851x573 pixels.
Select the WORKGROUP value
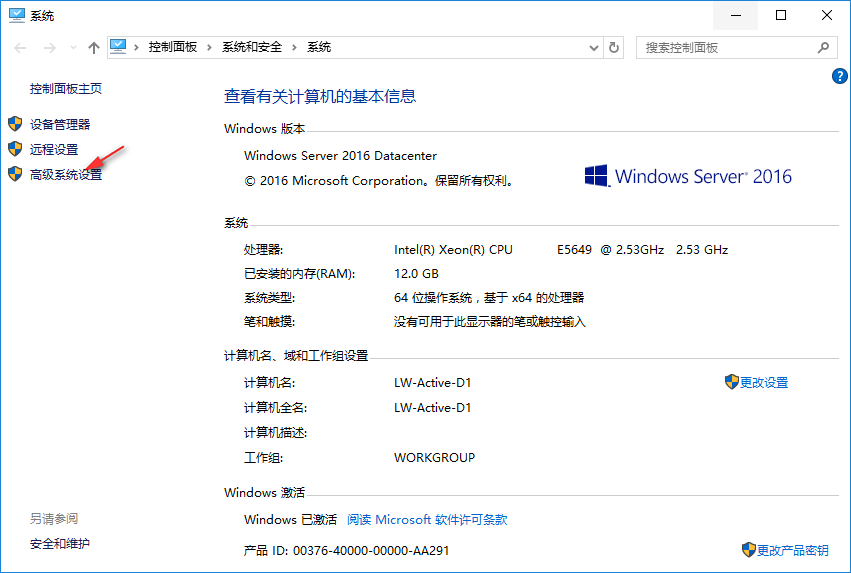coord(434,457)
